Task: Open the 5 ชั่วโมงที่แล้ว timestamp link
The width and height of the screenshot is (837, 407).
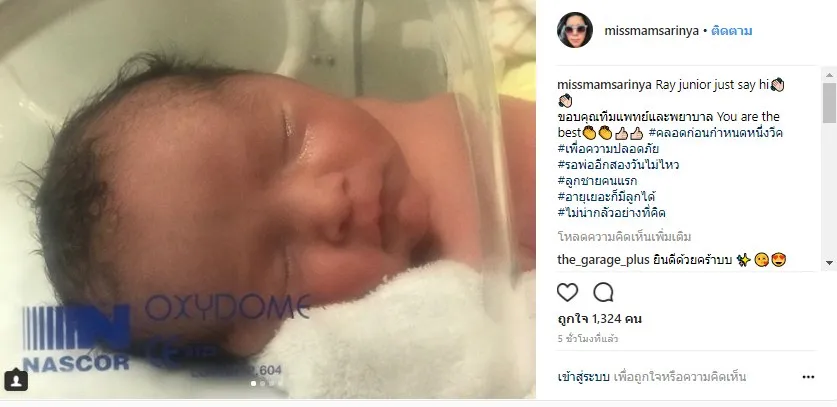Action: tap(588, 339)
